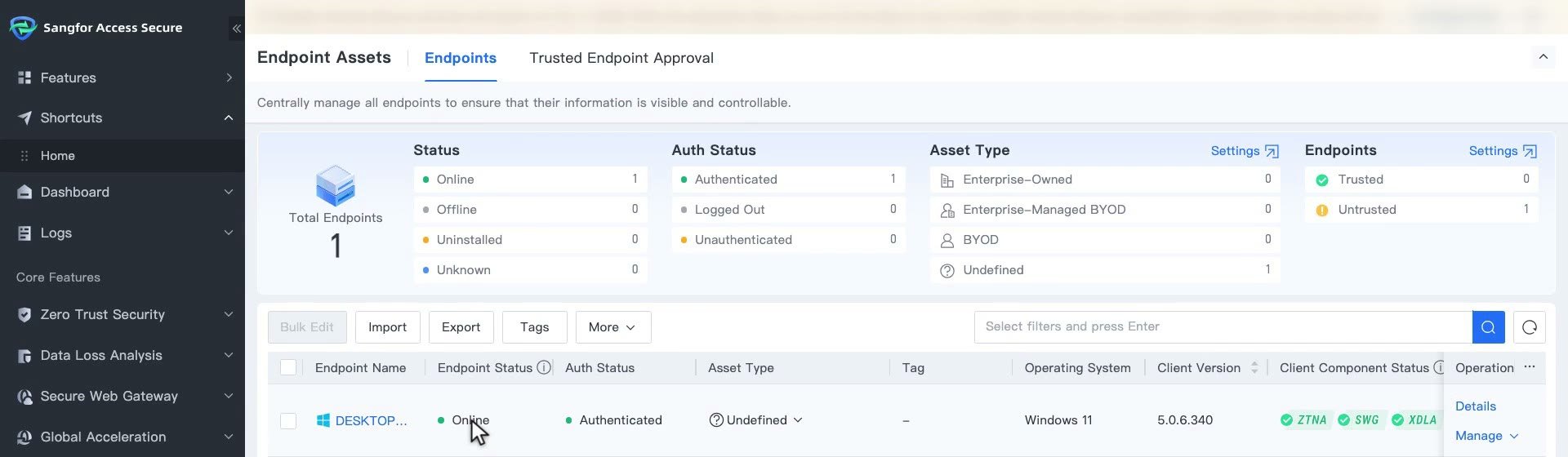Filter by BYOD asset type row
Image resolution: width=1568 pixels, height=457 pixels.
click(x=1104, y=240)
